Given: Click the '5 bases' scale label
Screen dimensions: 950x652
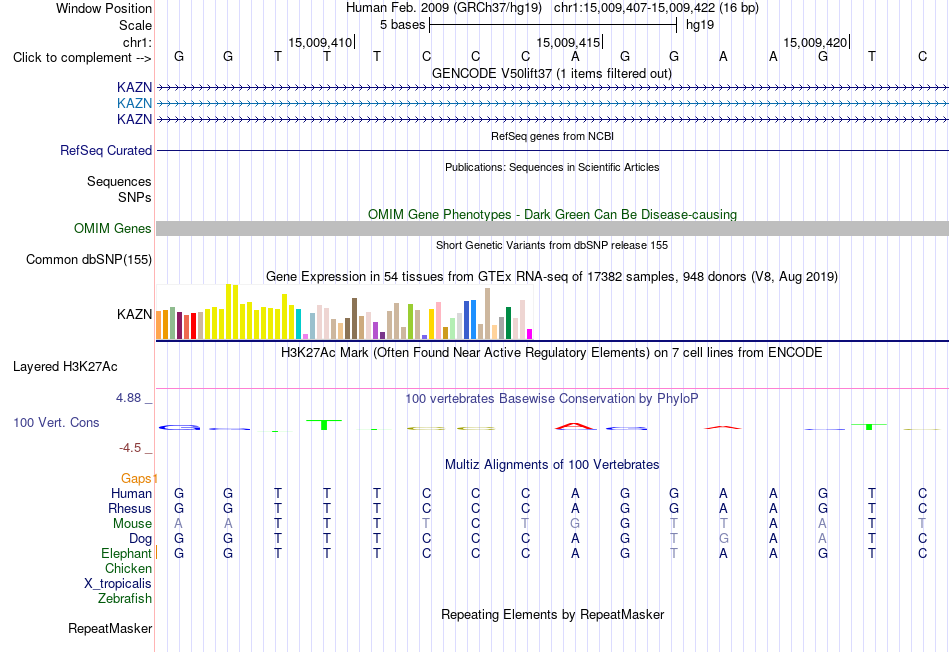Looking at the screenshot, I should click(402, 25).
